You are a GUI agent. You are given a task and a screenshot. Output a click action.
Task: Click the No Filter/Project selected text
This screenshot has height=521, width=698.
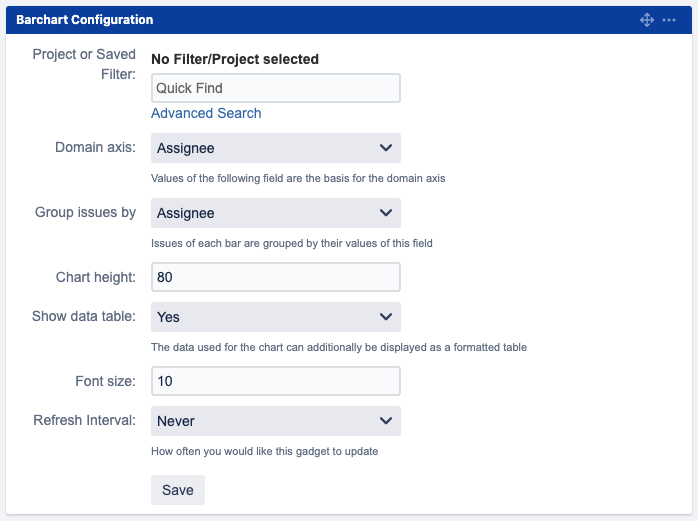tap(235, 59)
